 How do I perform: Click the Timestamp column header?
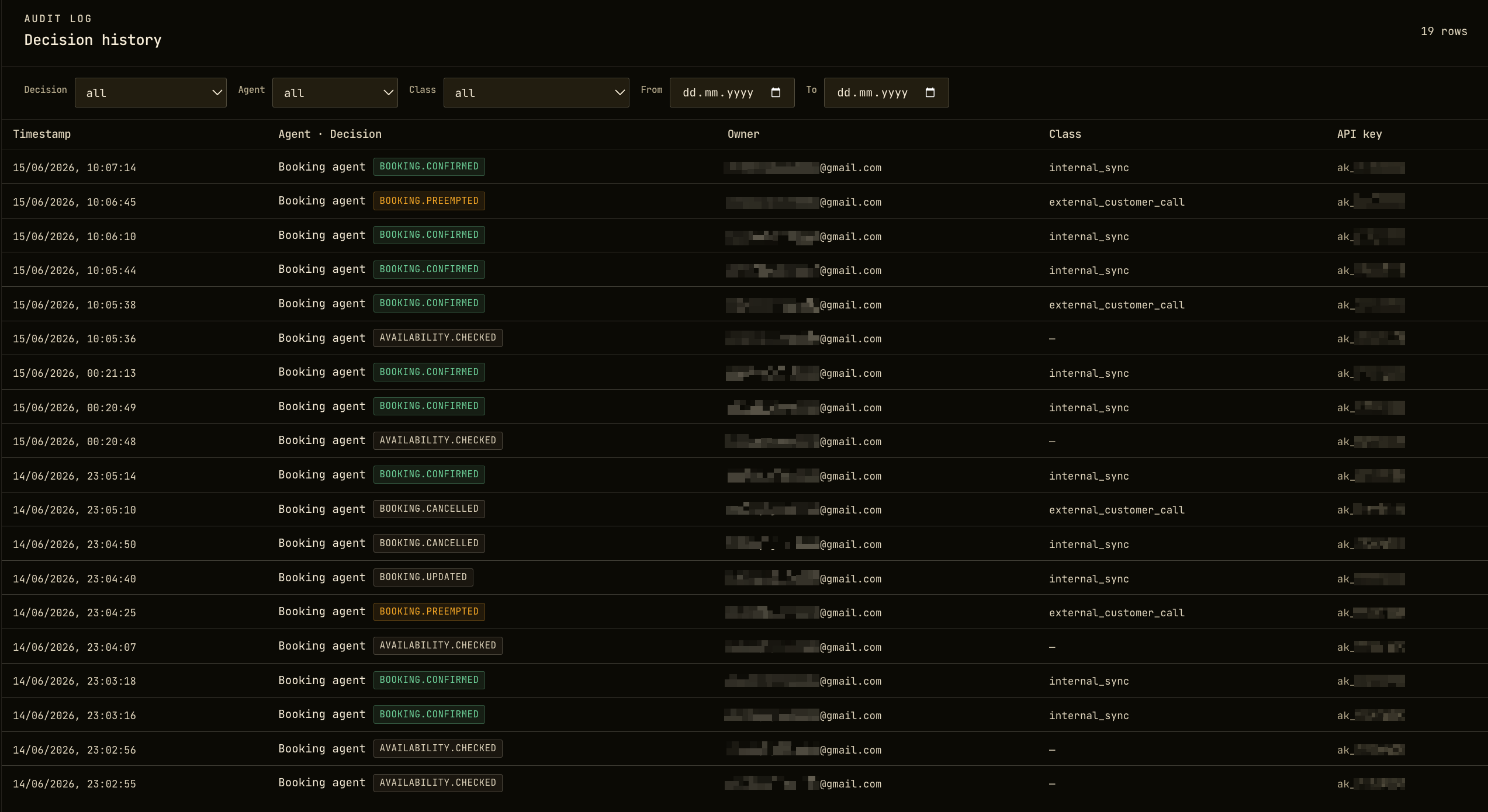(42, 134)
